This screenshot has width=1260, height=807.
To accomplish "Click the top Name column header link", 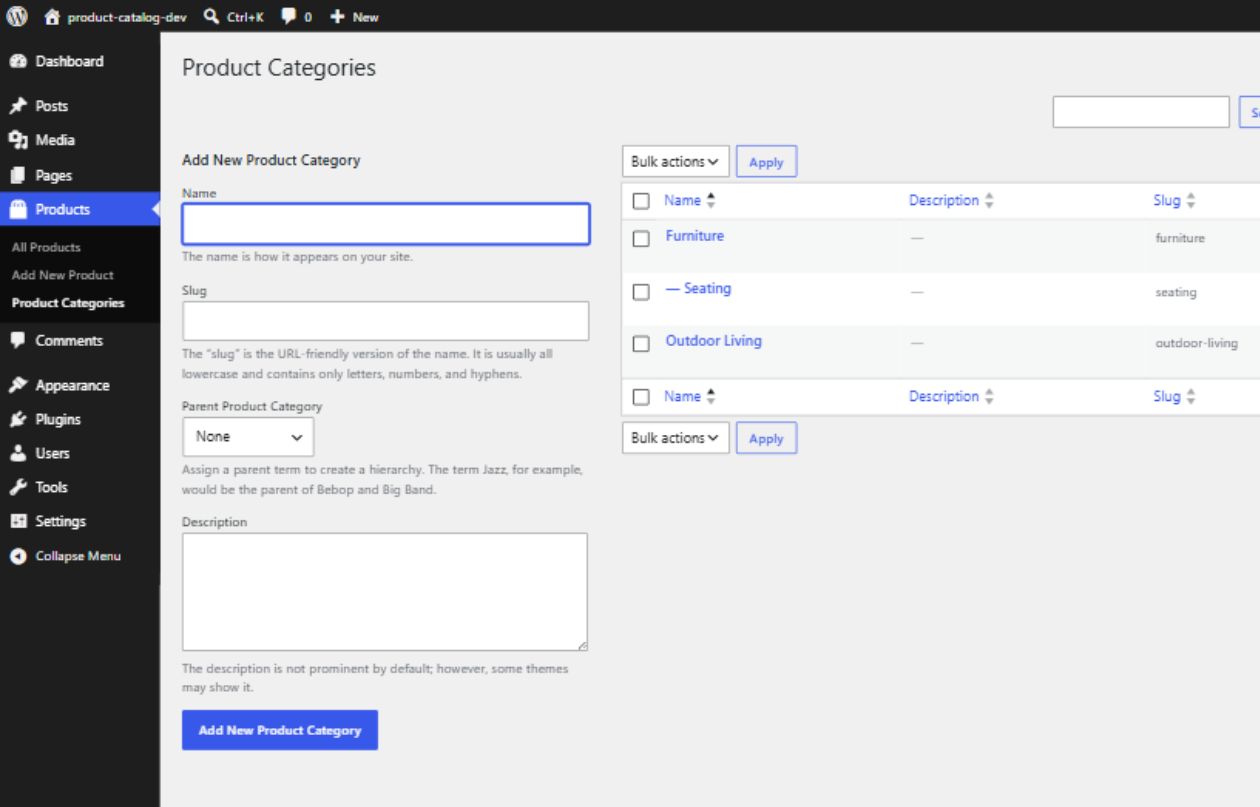I will point(682,201).
